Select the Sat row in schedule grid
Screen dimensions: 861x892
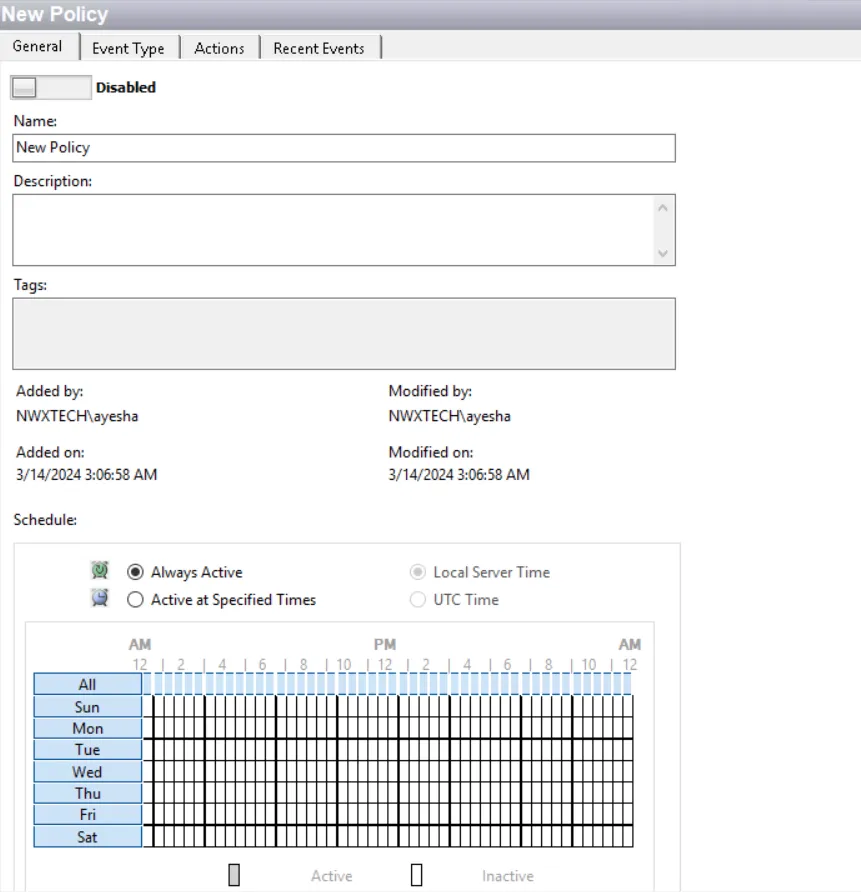88,837
